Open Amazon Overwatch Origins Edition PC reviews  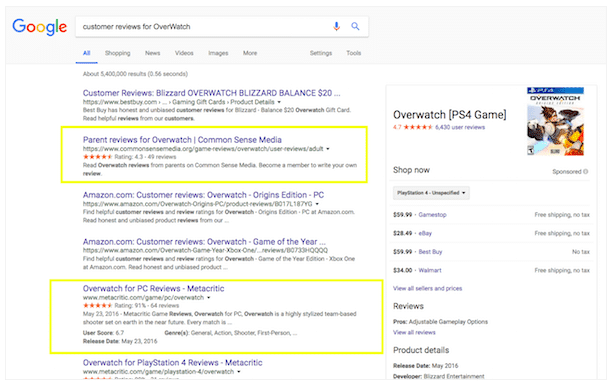coord(203,195)
